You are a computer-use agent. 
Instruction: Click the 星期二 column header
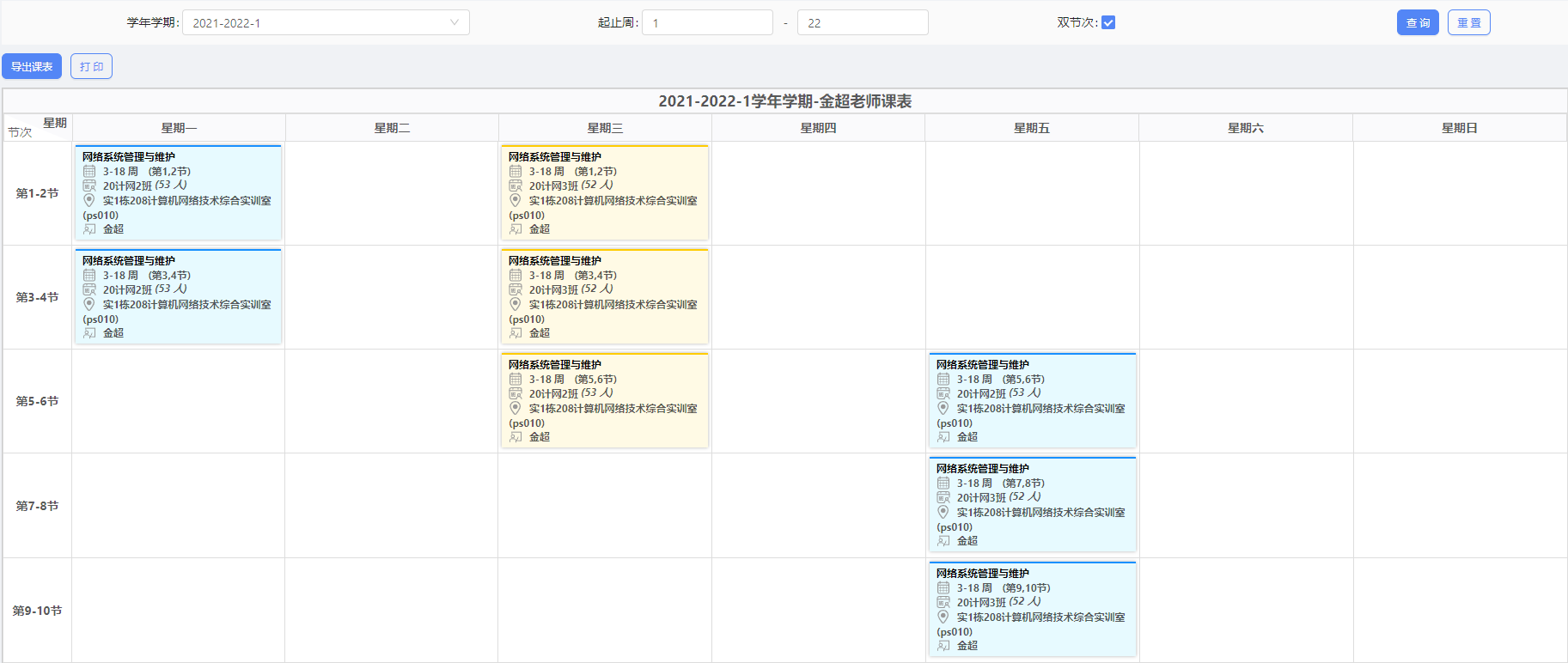tap(392, 128)
